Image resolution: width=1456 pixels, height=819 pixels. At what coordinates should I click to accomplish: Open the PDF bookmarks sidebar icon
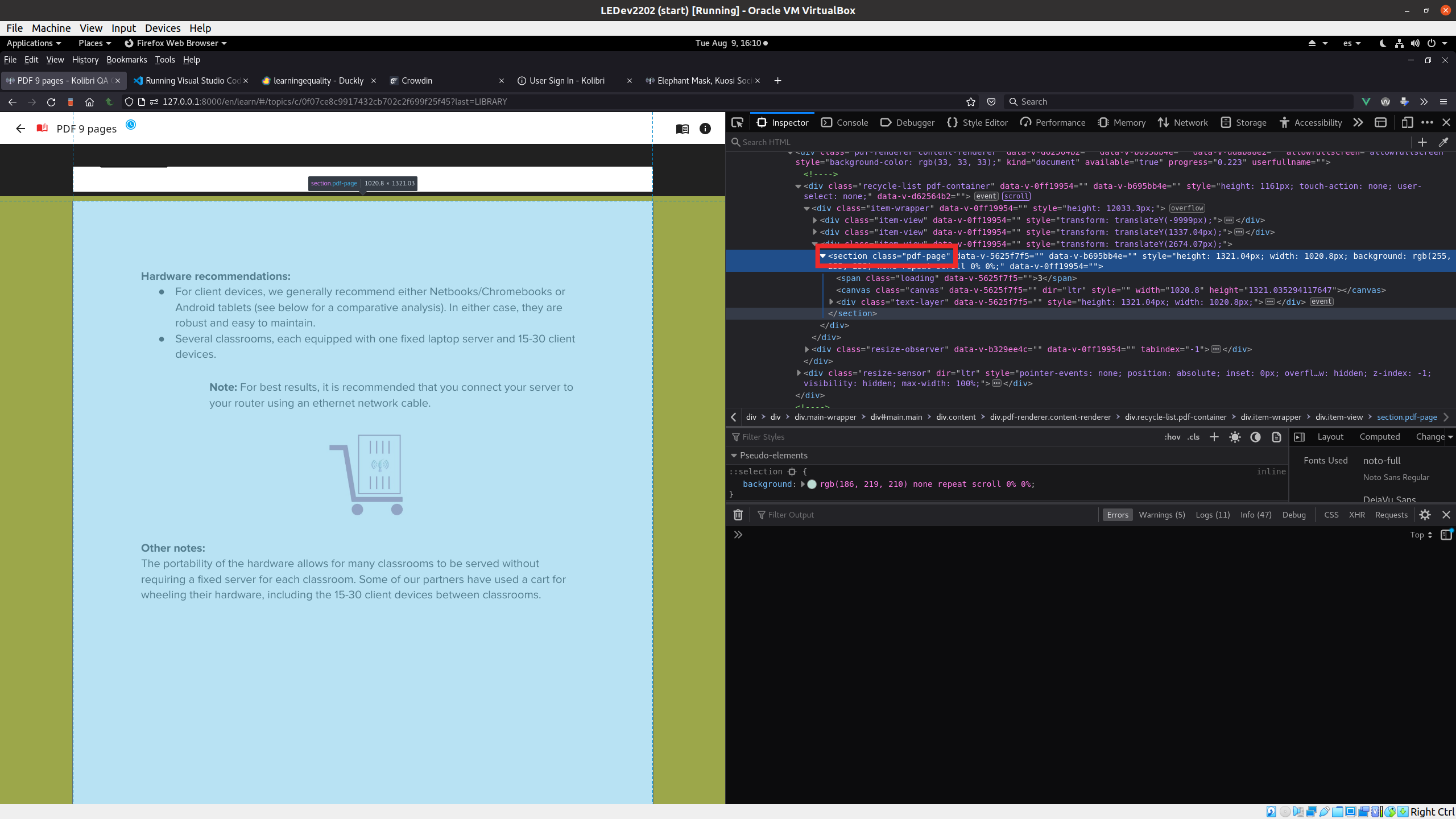pyautogui.click(x=682, y=129)
